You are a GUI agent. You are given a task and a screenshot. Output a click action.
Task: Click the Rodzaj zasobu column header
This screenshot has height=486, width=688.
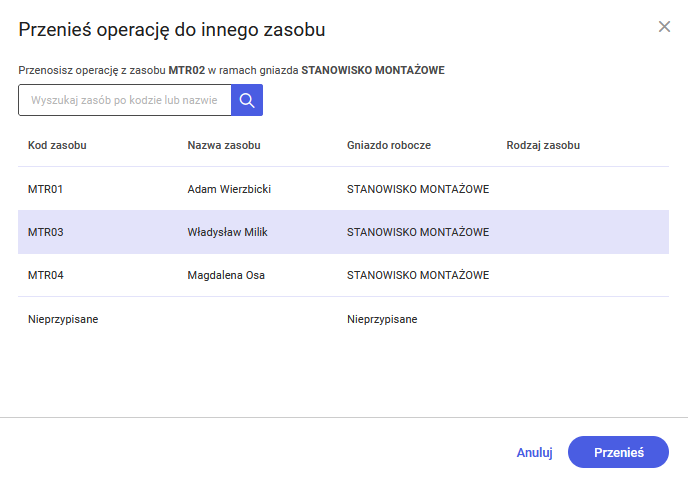tap(543, 145)
